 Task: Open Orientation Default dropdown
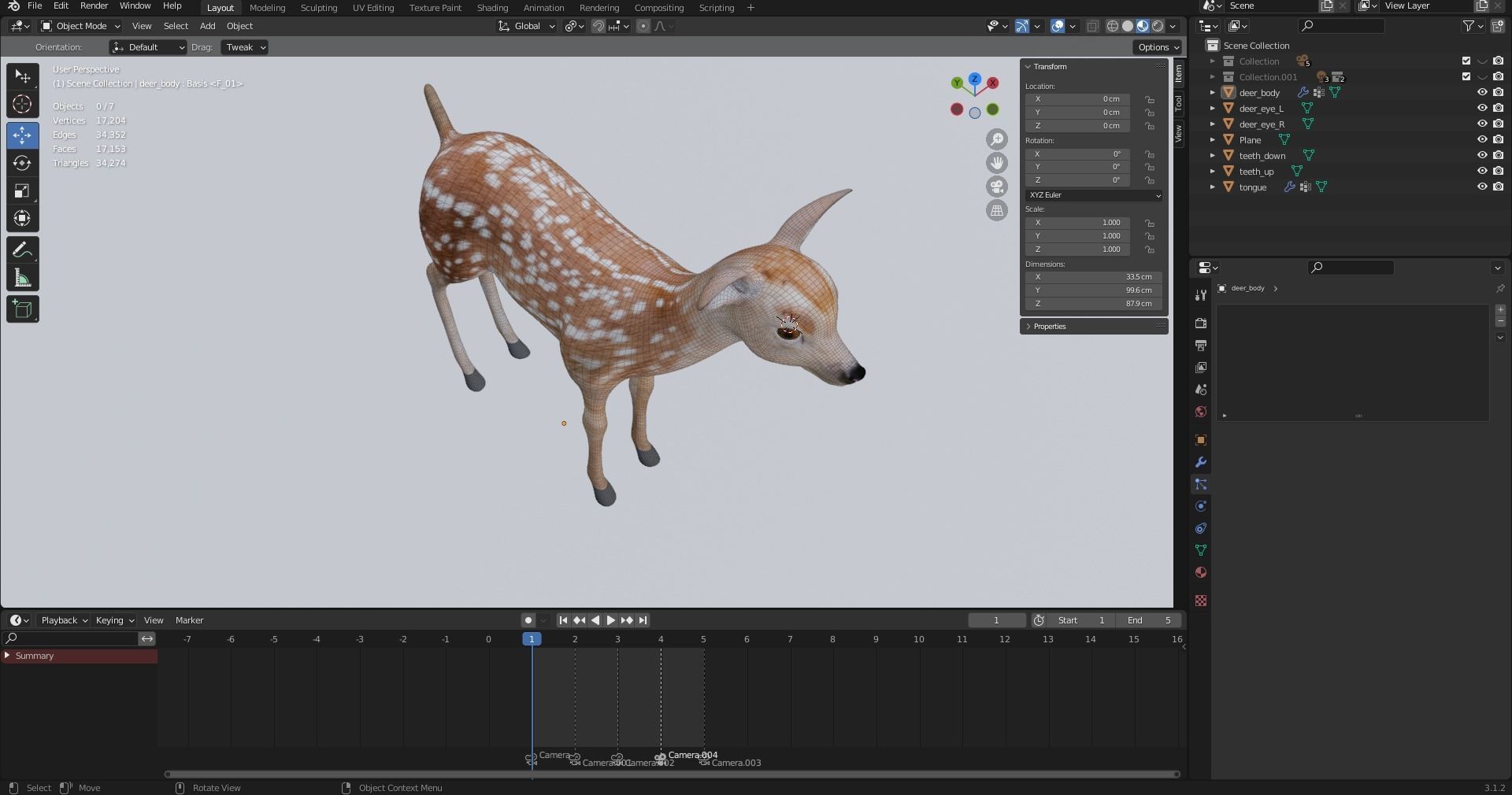(x=148, y=47)
